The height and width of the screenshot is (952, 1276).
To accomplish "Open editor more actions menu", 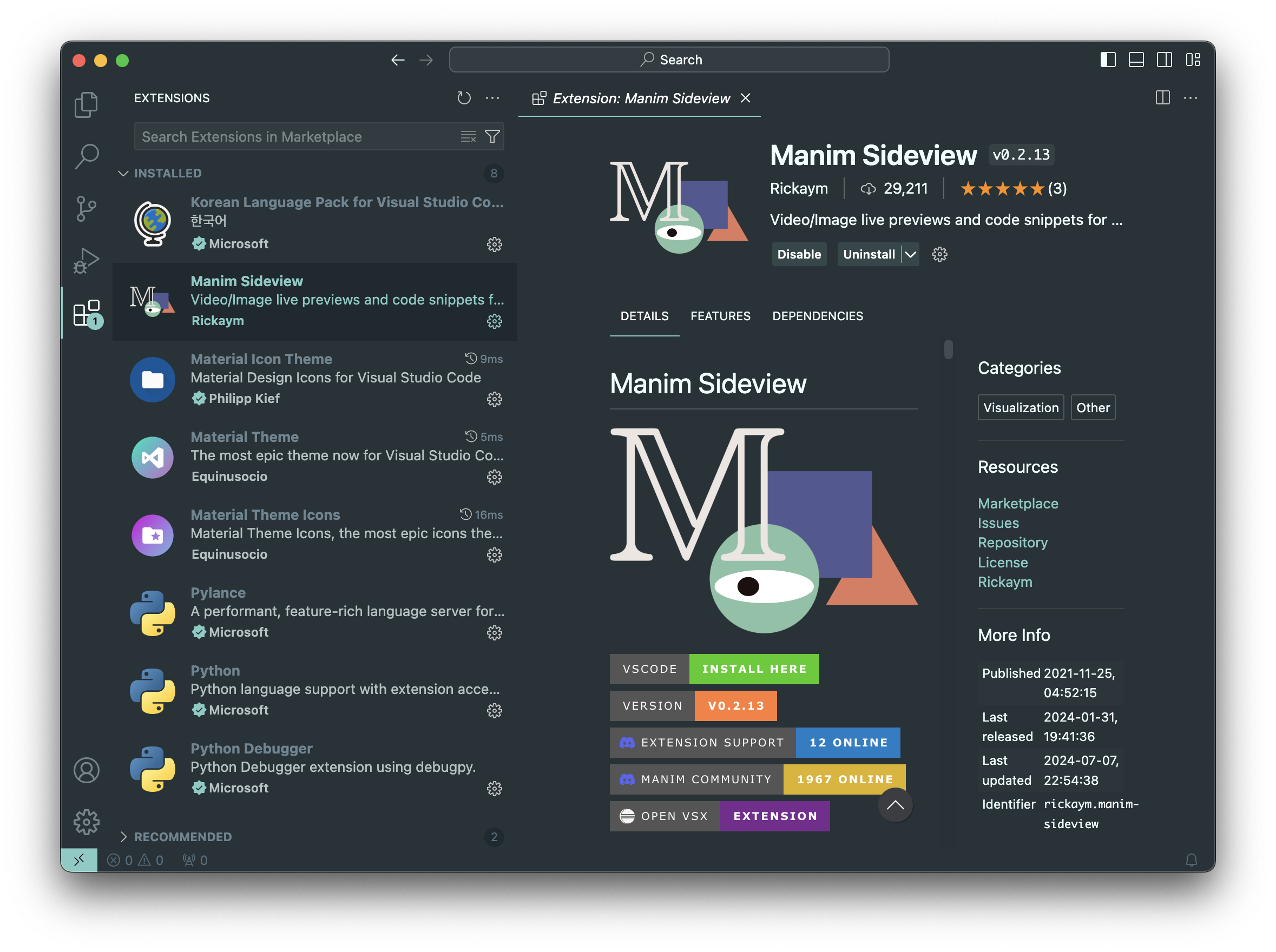I will [1190, 98].
